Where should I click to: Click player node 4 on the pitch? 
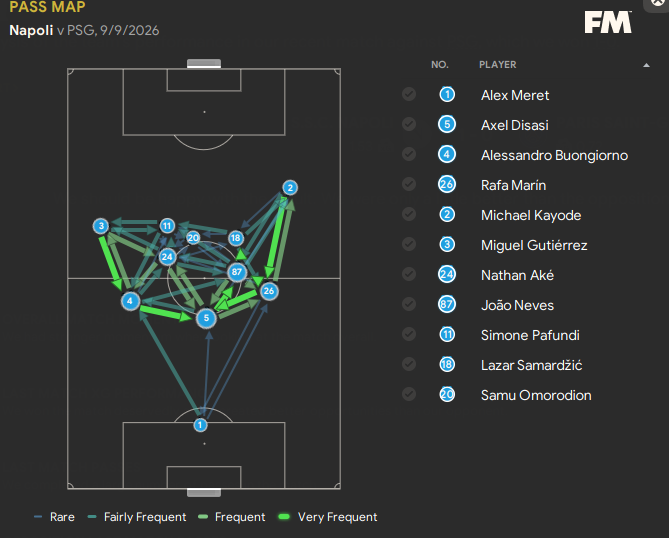click(130, 300)
